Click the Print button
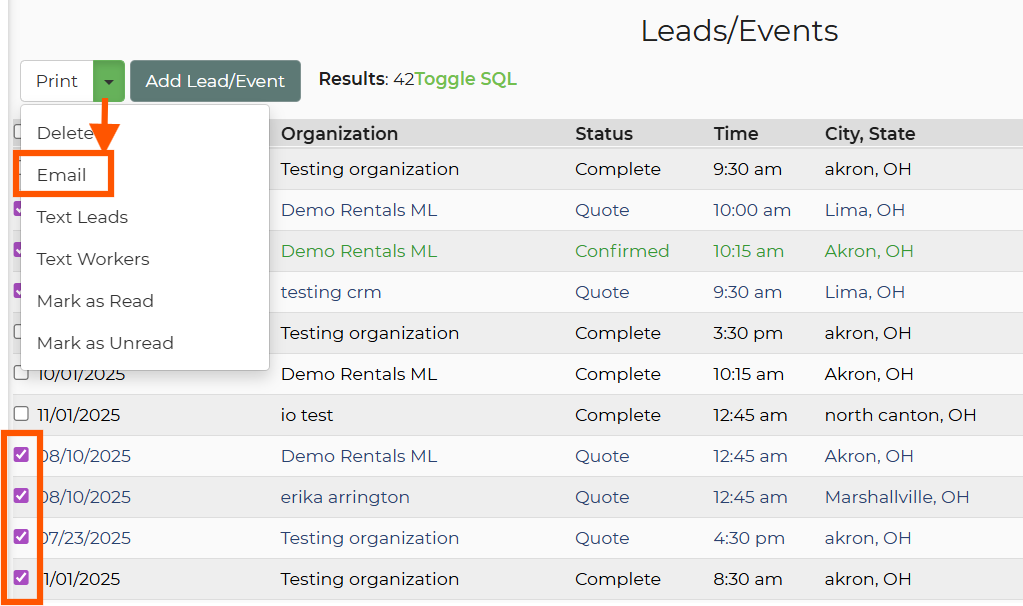The image size is (1023, 606). point(57,81)
